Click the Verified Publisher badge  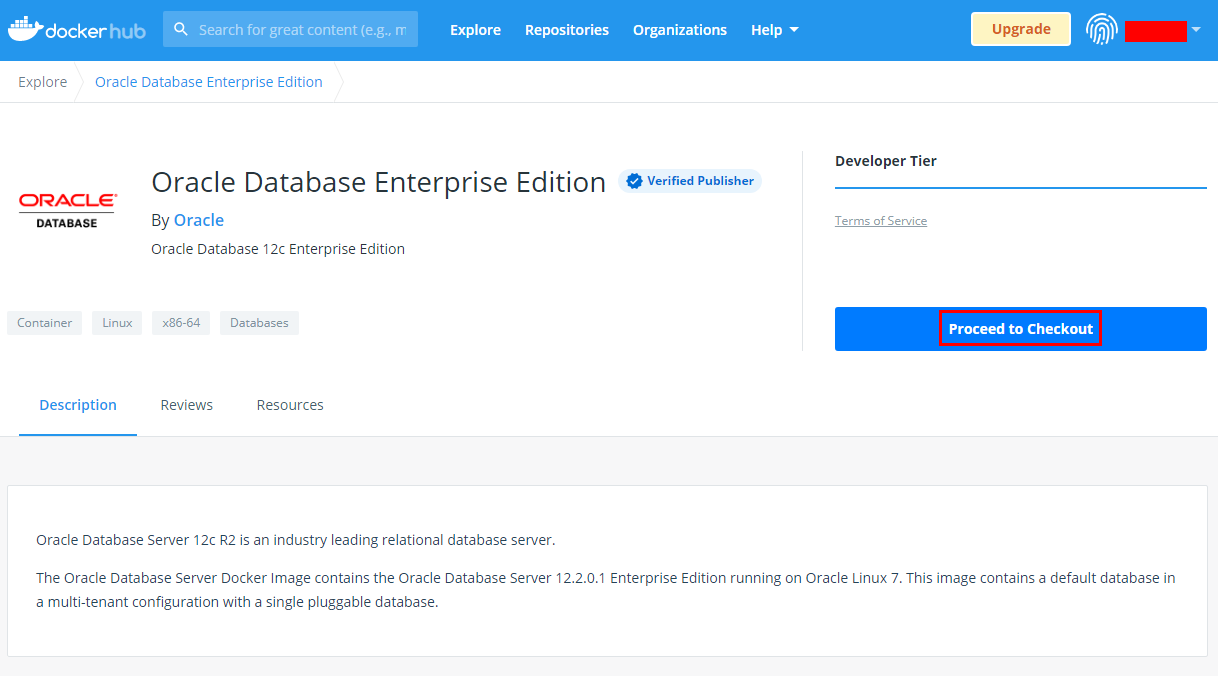click(x=690, y=181)
